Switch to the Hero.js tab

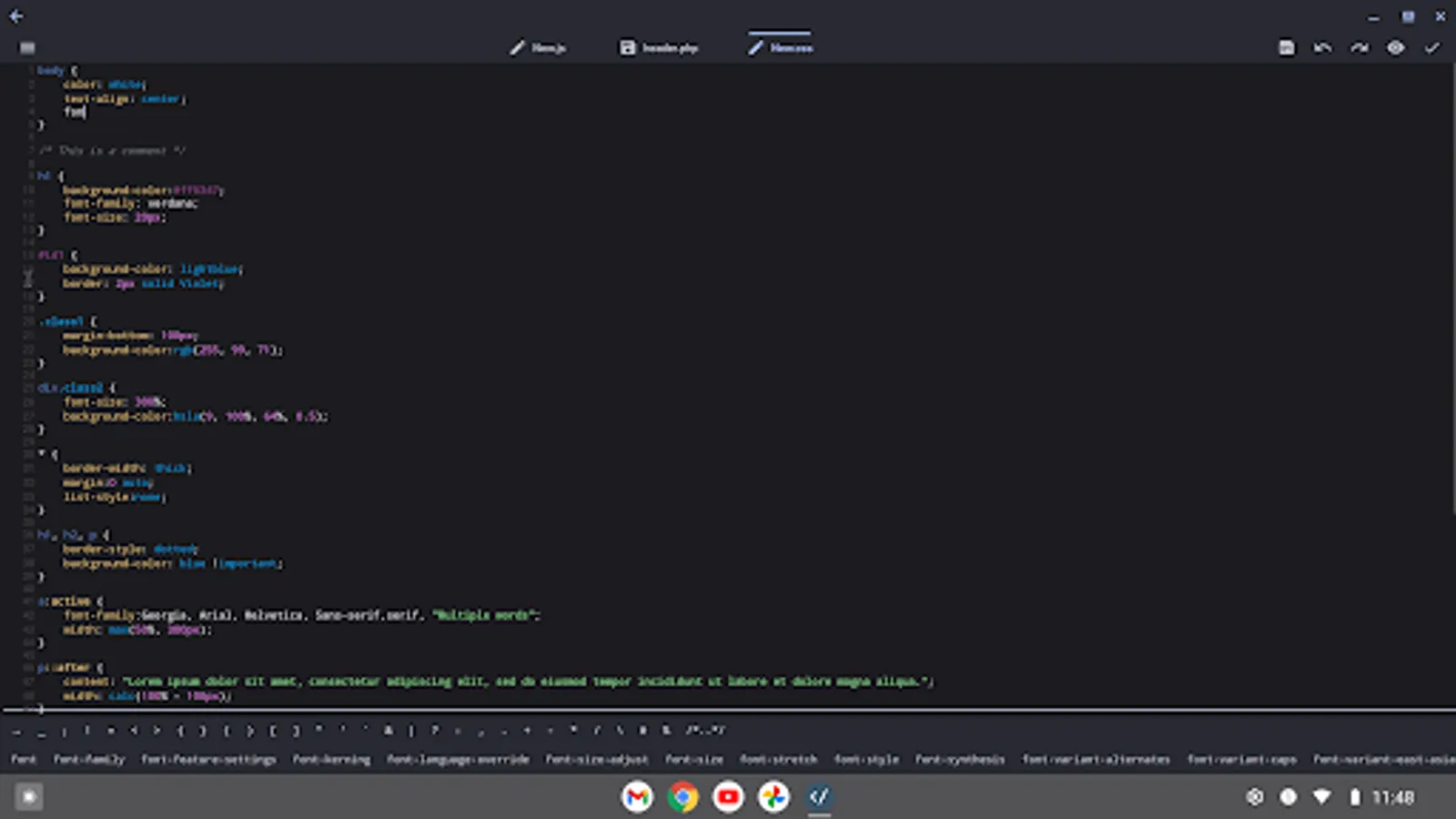549,47
